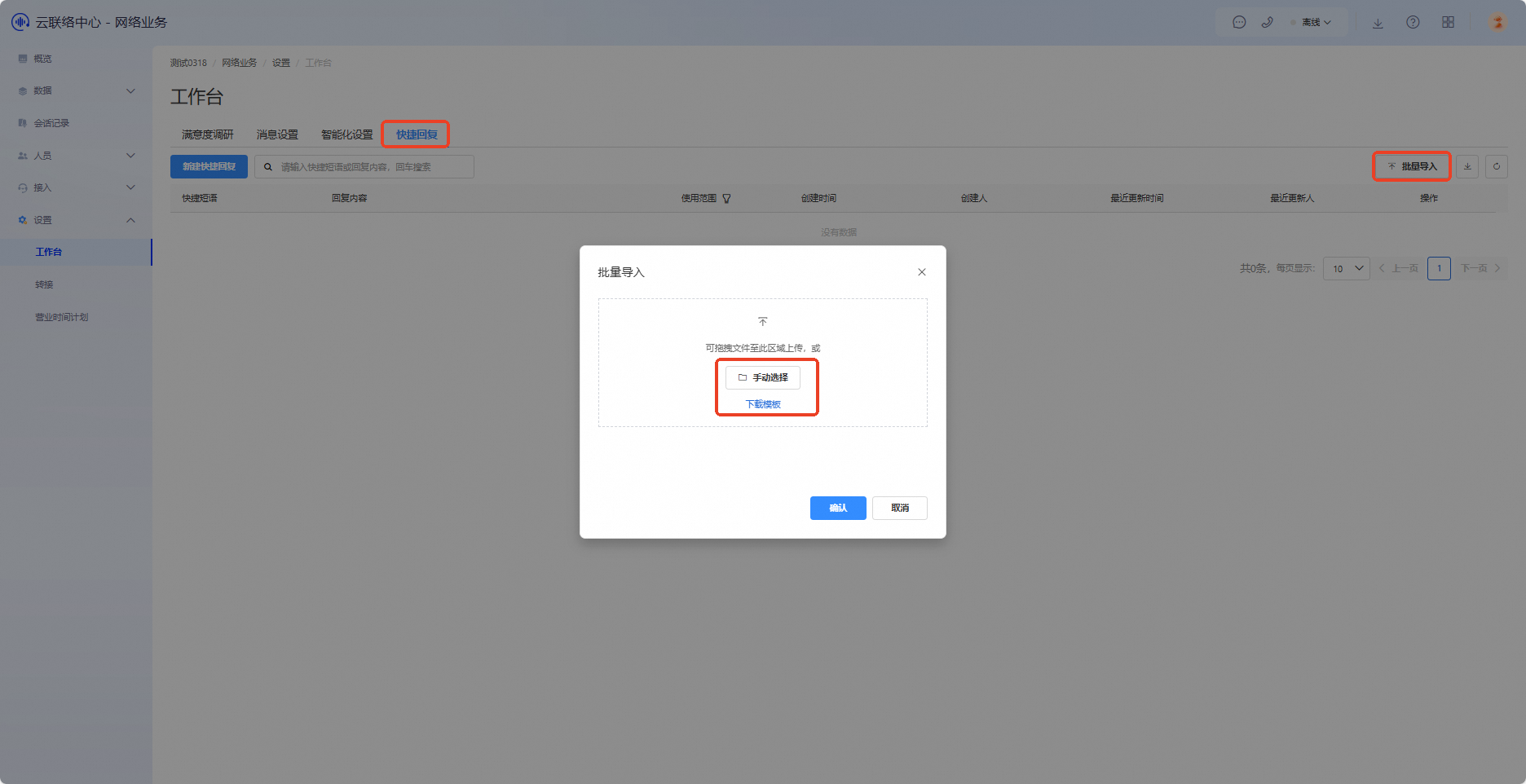Open the help question mark icon
This screenshot has height=784, width=1526.
(x=1413, y=23)
